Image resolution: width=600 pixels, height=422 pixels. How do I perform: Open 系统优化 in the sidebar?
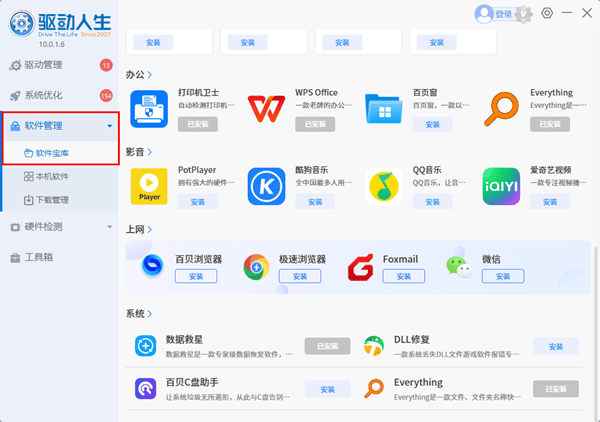pos(59,95)
